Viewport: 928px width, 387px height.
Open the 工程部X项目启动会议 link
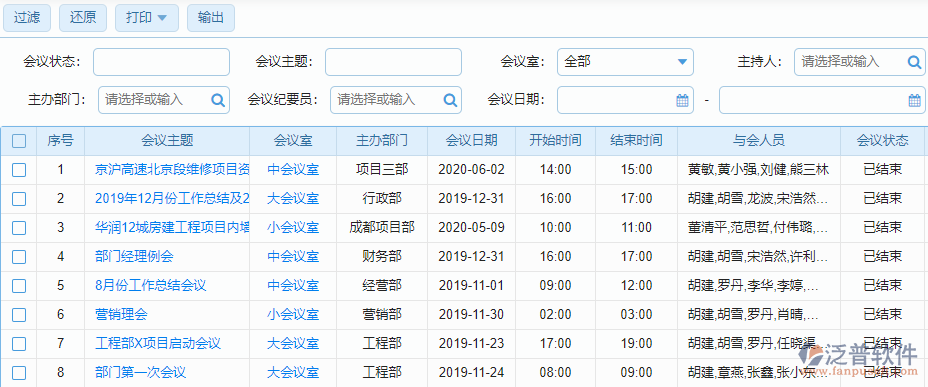158,343
